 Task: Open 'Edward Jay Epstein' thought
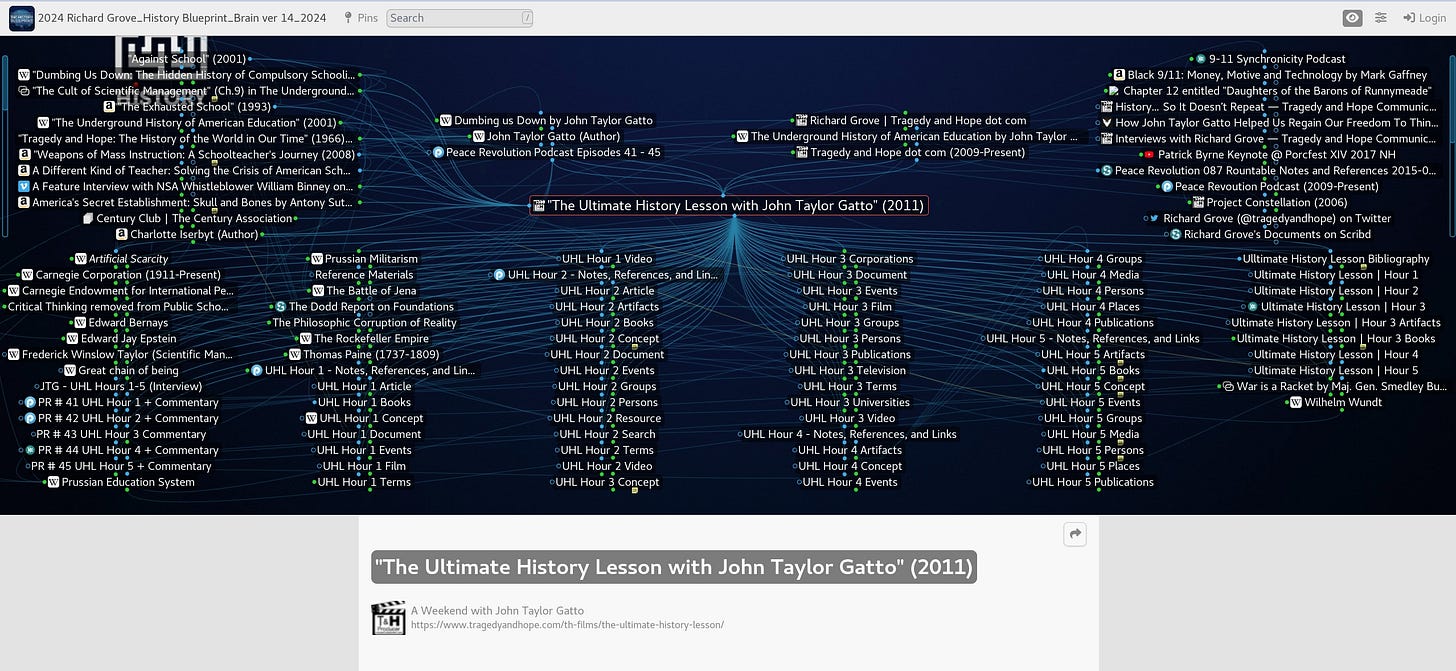coord(128,338)
